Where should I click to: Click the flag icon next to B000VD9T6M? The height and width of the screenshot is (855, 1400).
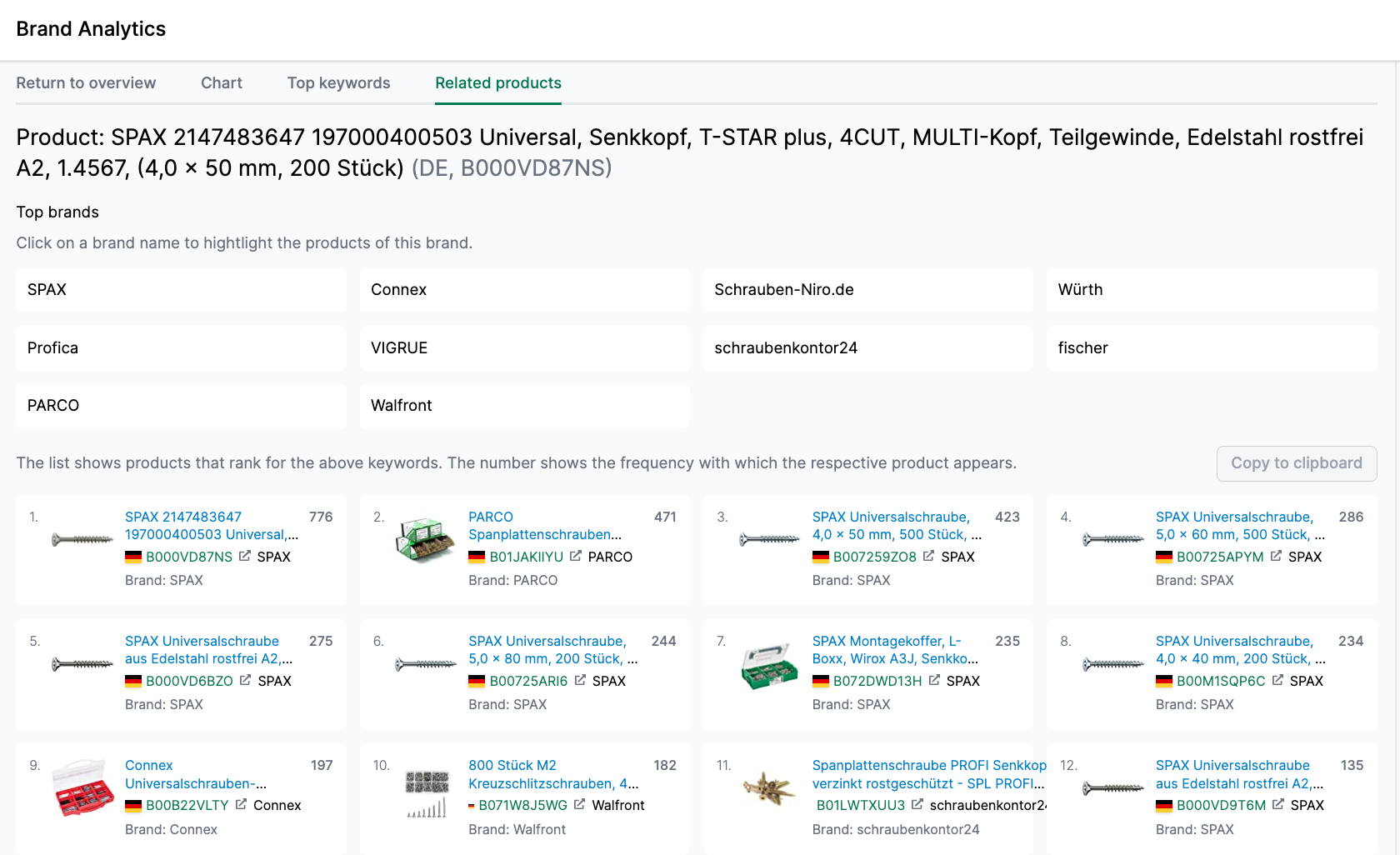1165,805
